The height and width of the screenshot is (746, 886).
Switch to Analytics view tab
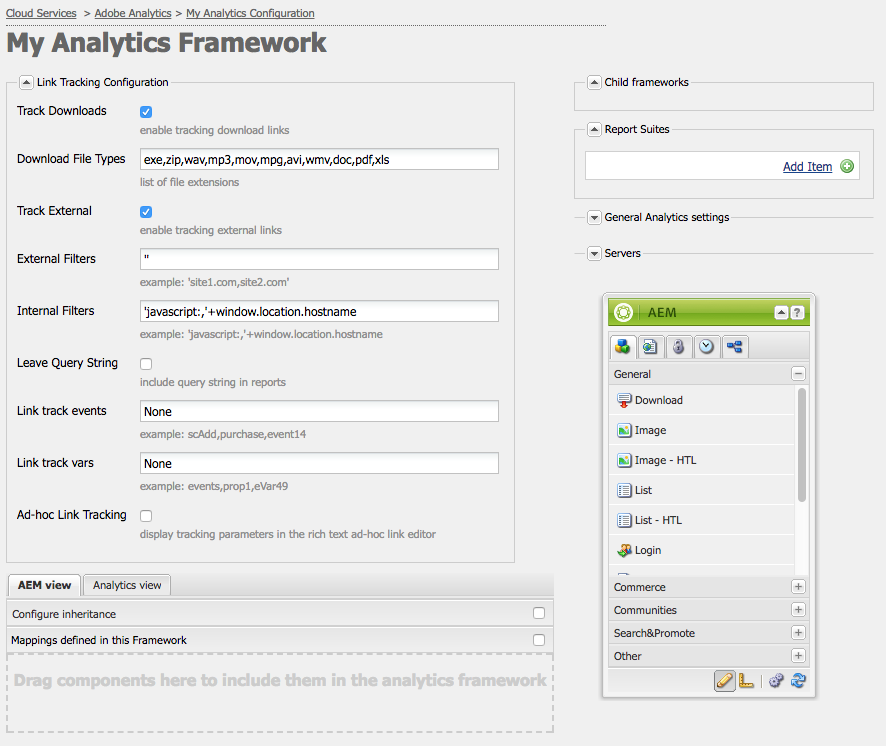click(x=127, y=585)
